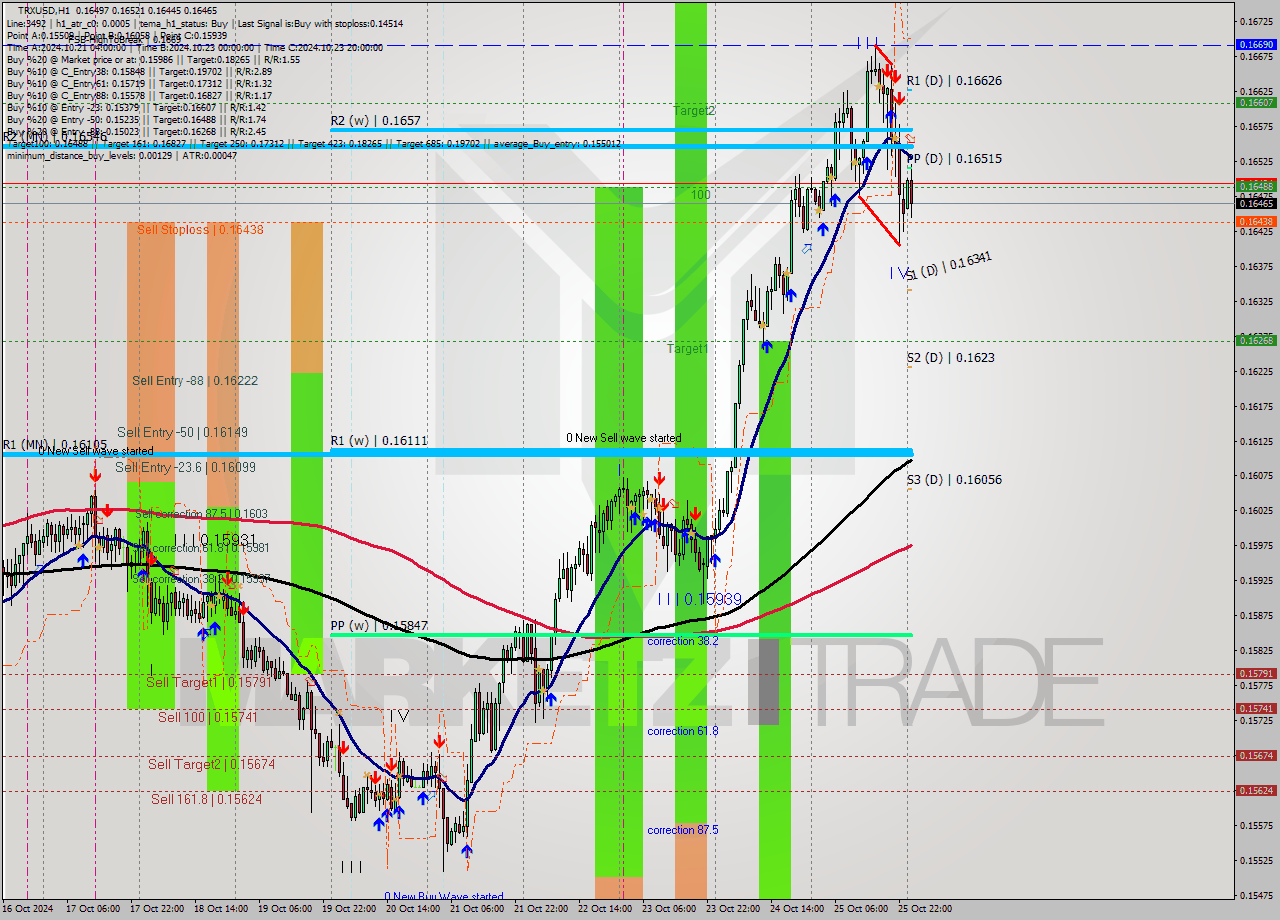Select the S3 (D) | 0.16056 label
Image resolution: width=1280 pixels, height=920 pixels.
(x=954, y=479)
